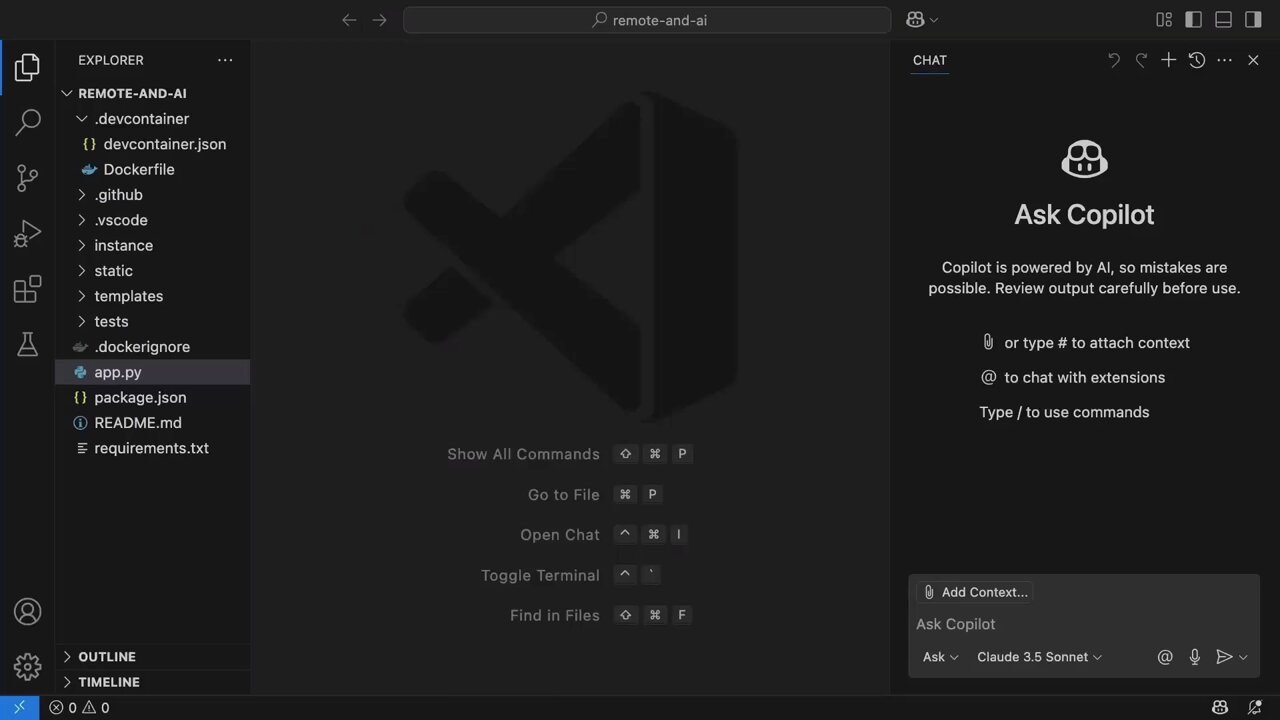Collapse the .devcontainer folder
This screenshot has width=1280, height=720.
[82, 119]
